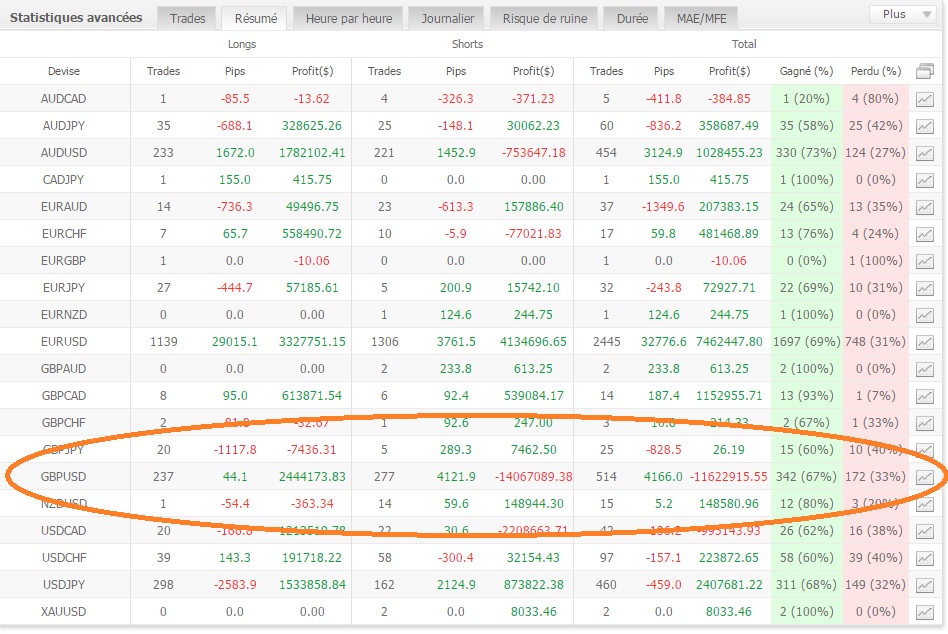View the chart icon for USDJPY
This screenshot has height=634, width=948.
click(925, 584)
